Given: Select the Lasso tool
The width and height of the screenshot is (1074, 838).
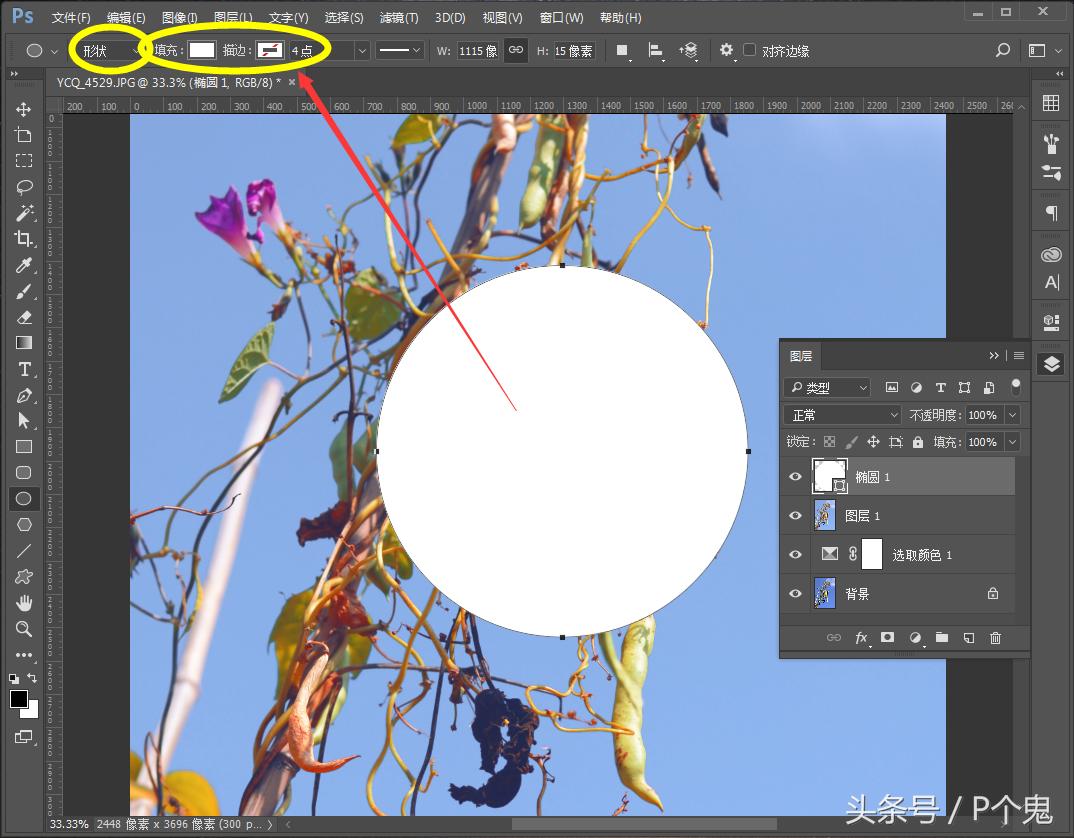Looking at the screenshot, I should coord(24,187).
